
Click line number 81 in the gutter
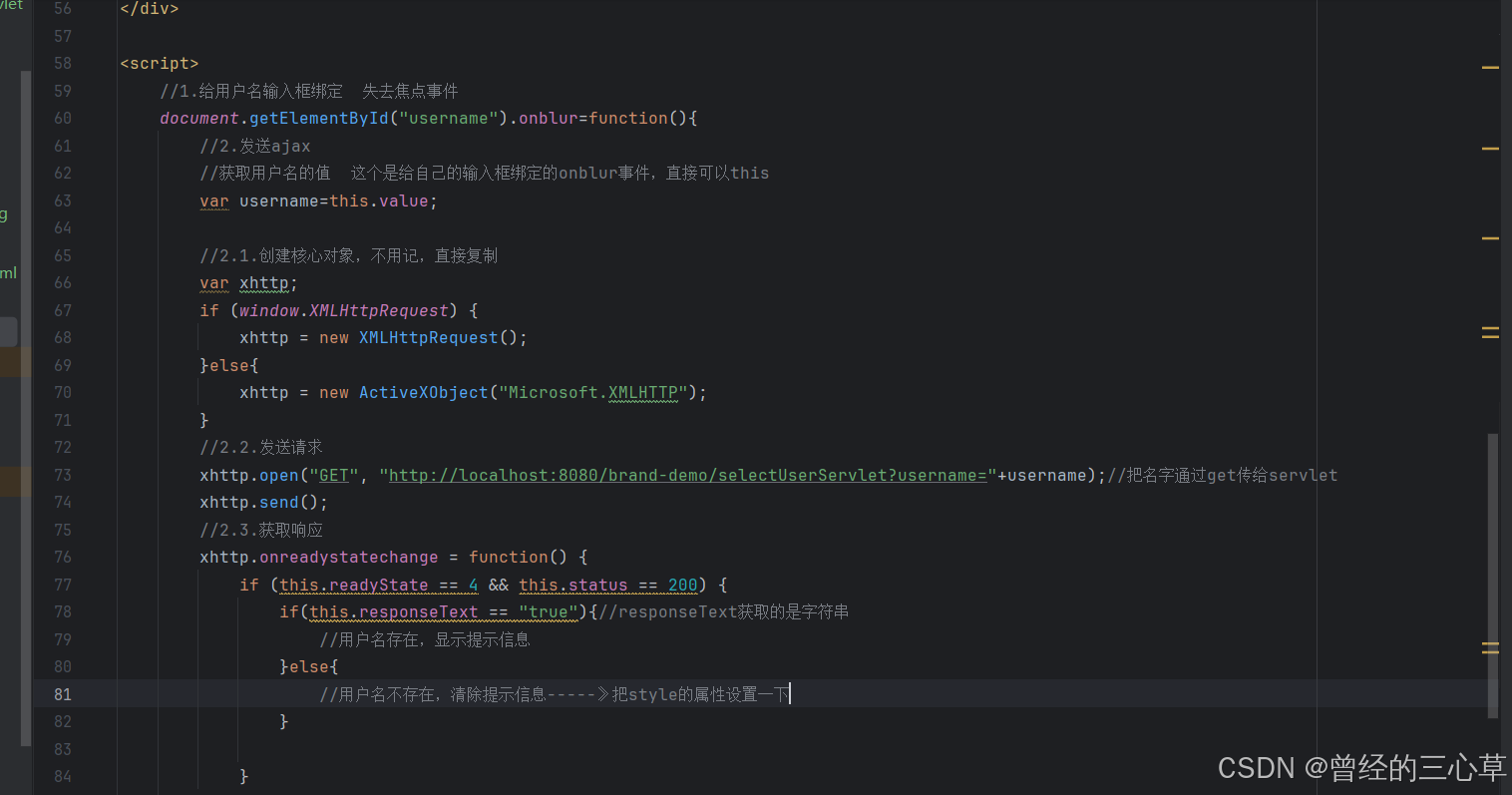point(63,694)
